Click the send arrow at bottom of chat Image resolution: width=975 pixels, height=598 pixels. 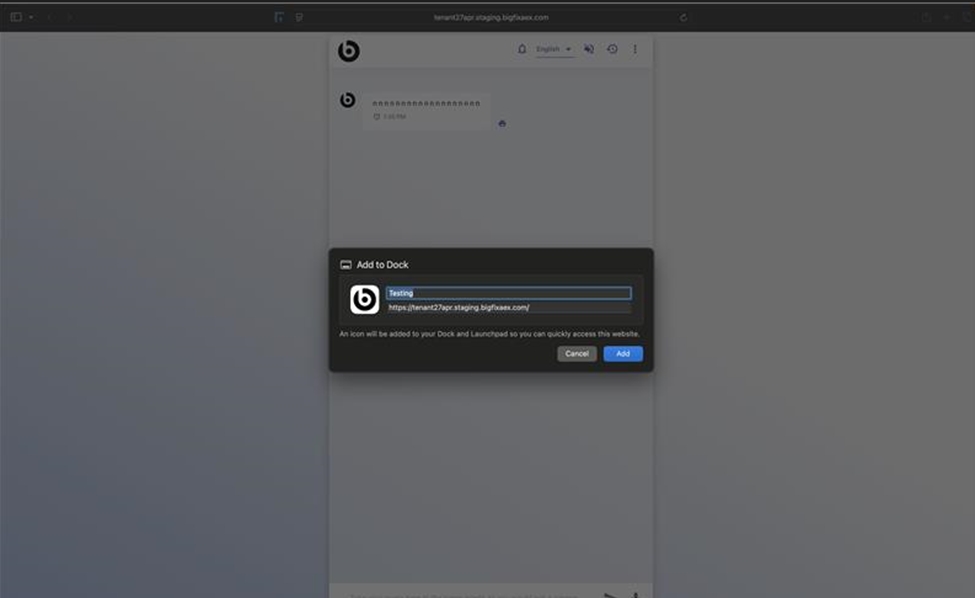pos(612,595)
